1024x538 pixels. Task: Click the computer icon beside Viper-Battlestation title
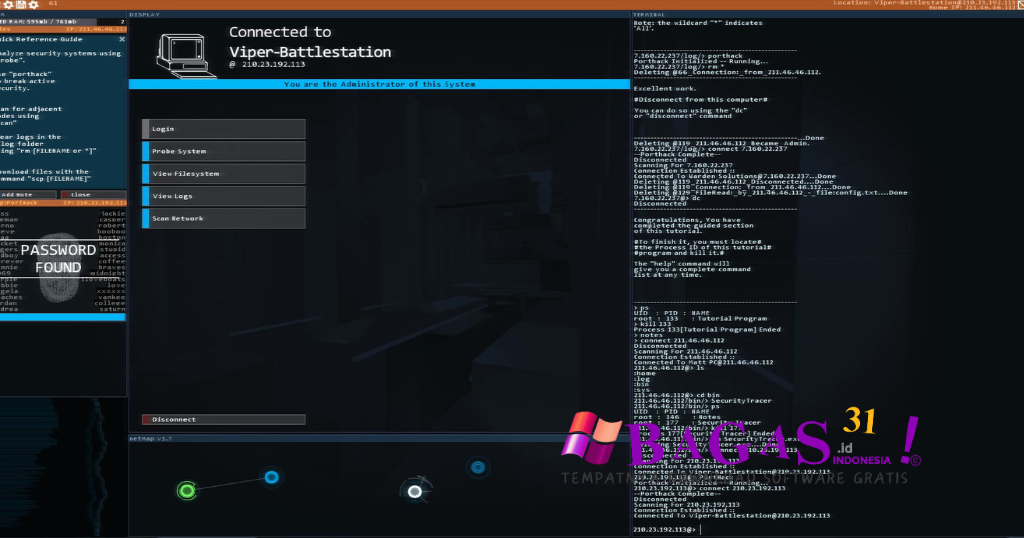(185, 56)
